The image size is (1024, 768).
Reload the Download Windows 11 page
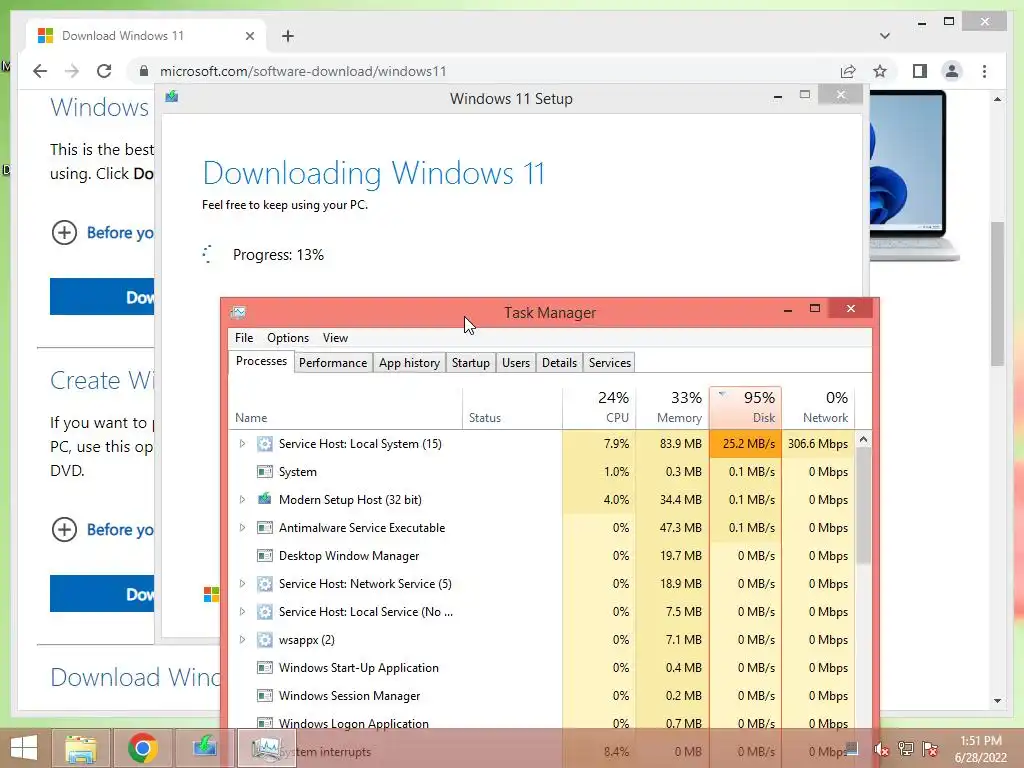(104, 71)
